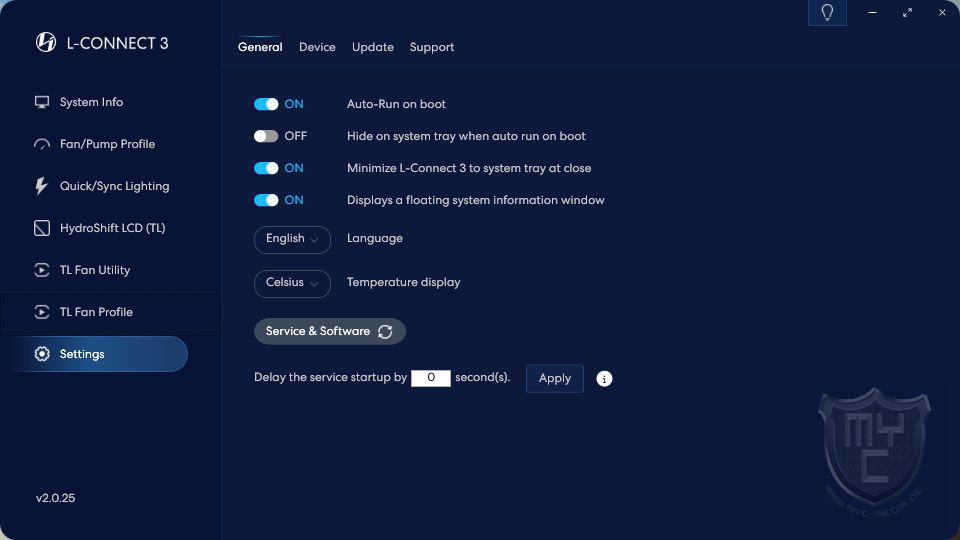Click the HydroShift LCD (TL) screen icon
The width and height of the screenshot is (960, 540).
coord(42,228)
